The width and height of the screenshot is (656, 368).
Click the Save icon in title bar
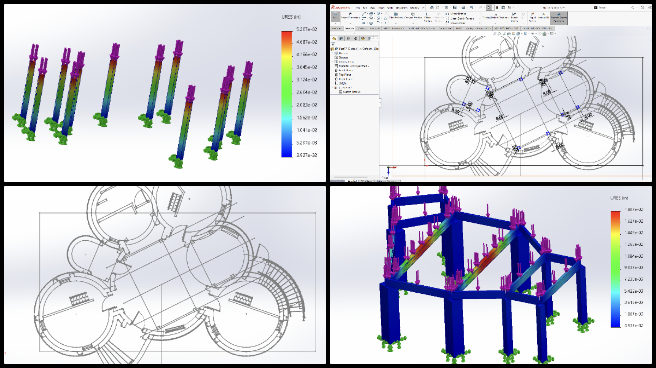click(454, 8)
